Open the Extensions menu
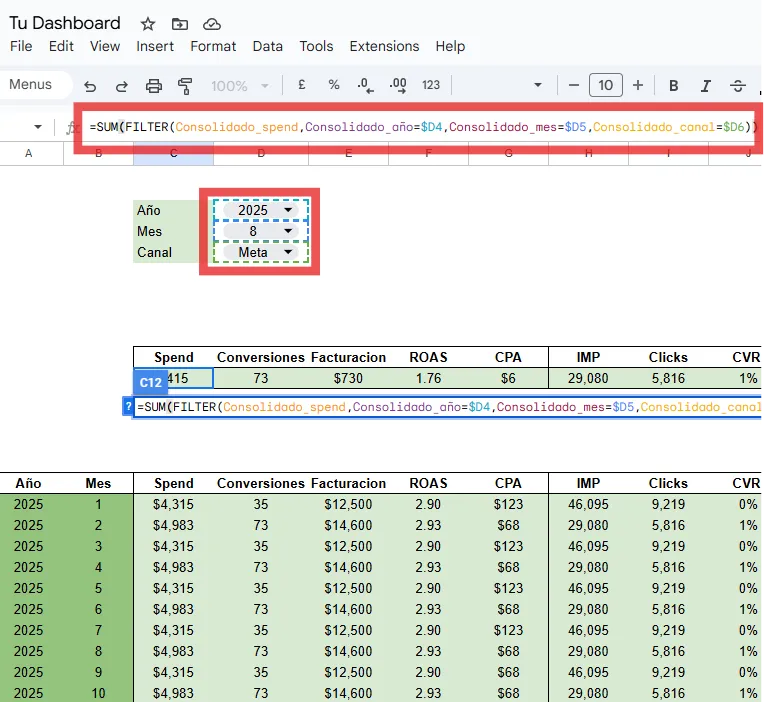Screen dimensions: 764x702 pyautogui.click(x=384, y=46)
